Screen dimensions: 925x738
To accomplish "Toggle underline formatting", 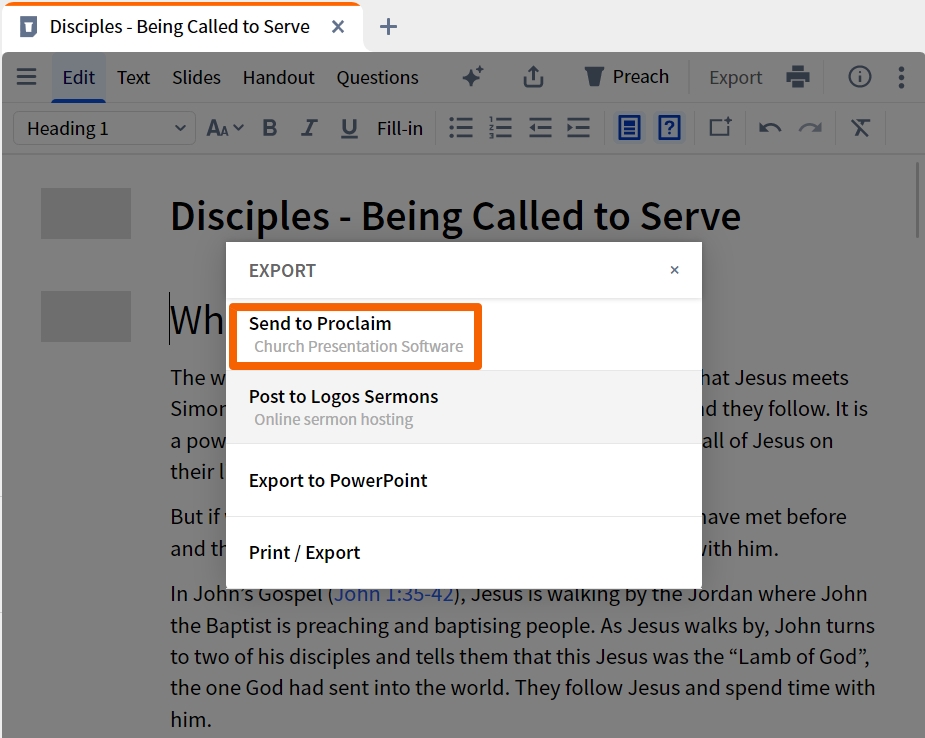I will [x=349, y=128].
